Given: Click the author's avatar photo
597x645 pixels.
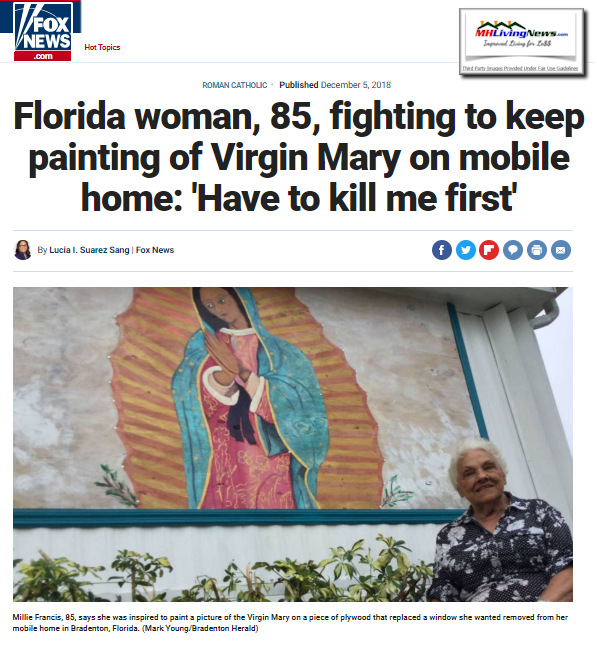Looking at the screenshot, I should tap(23, 250).
